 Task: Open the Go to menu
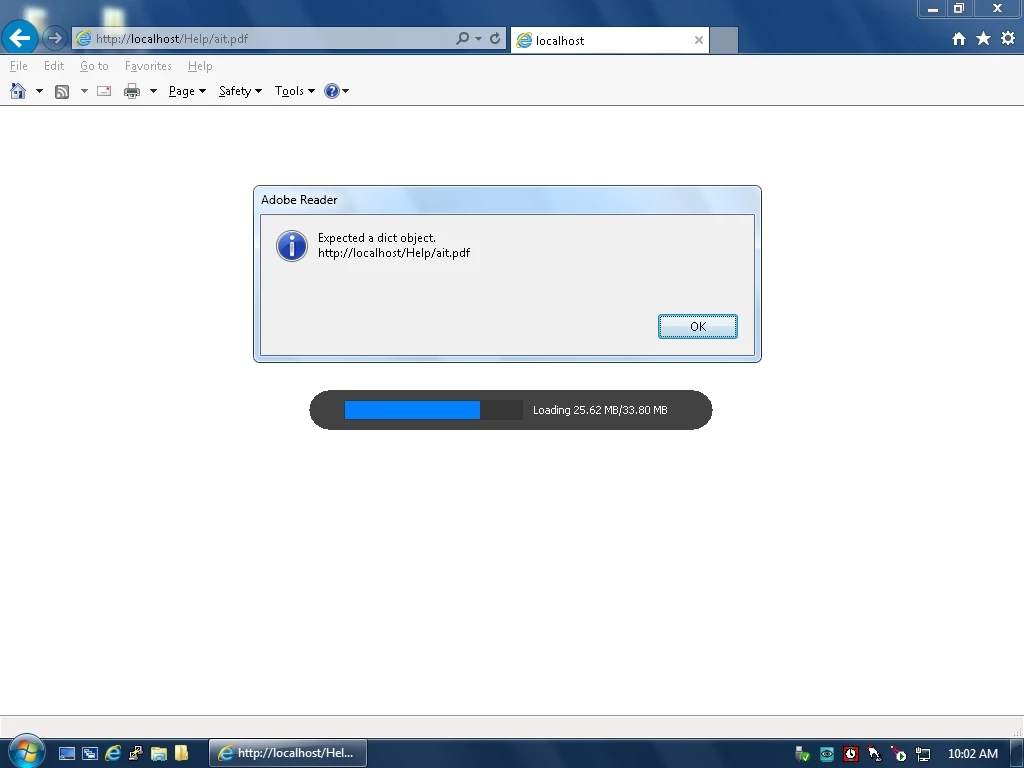(94, 66)
